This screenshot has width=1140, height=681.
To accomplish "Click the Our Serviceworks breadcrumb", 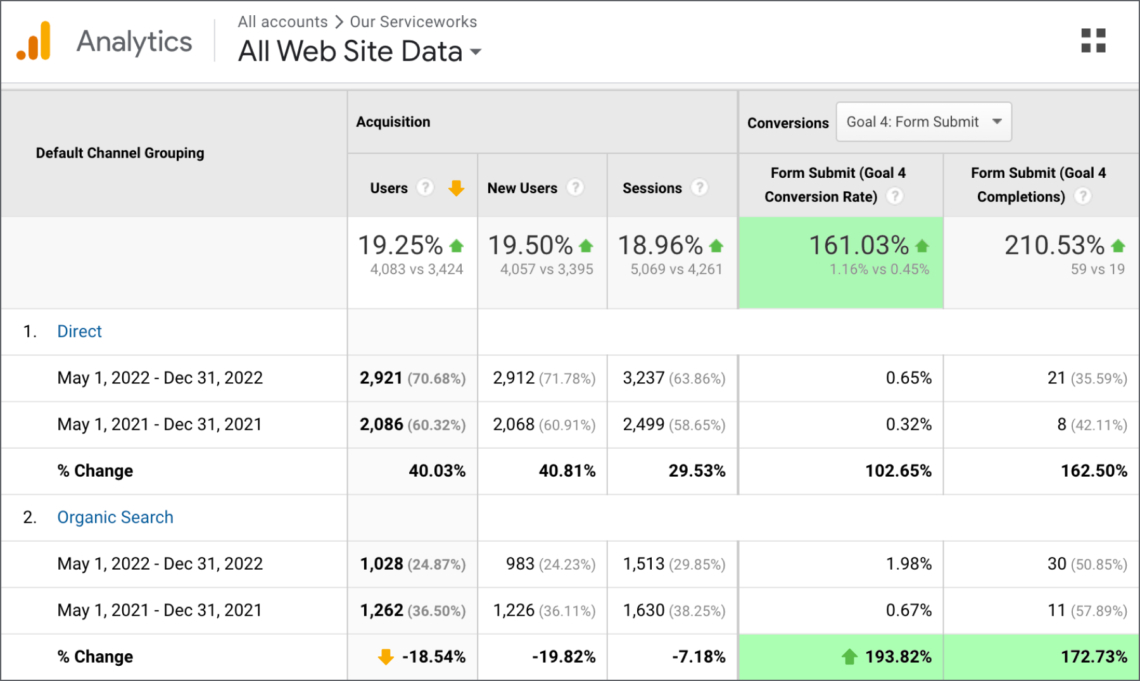I will coord(413,21).
